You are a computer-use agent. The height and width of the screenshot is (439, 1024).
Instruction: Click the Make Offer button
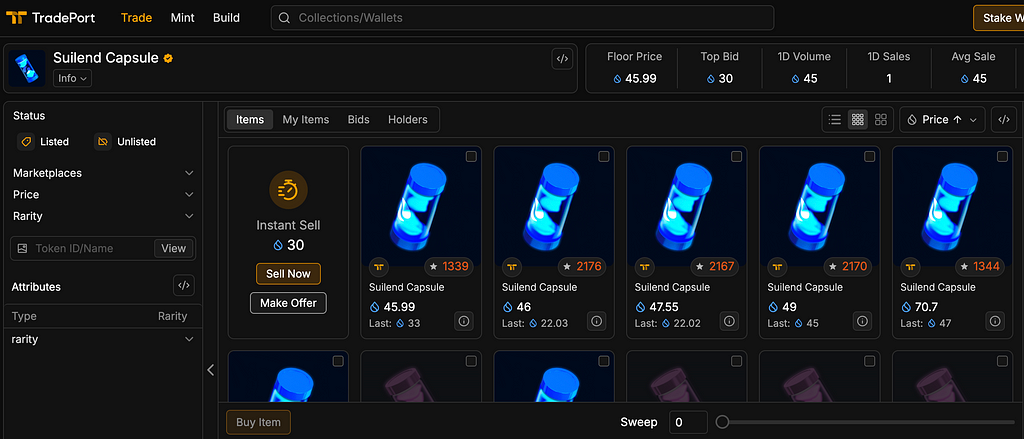tap(288, 303)
